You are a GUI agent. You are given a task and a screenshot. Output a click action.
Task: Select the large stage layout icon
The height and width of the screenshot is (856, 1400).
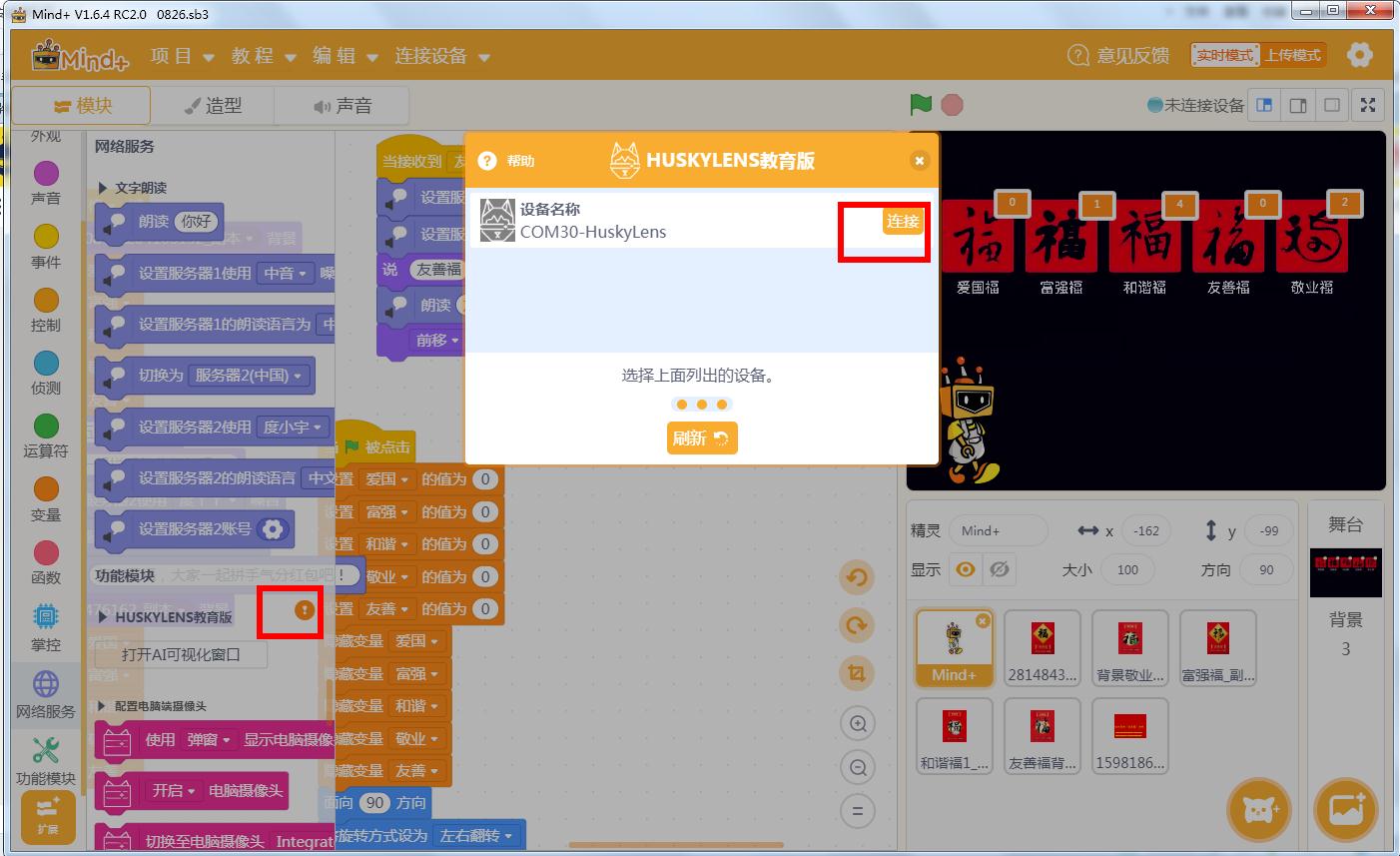click(x=1298, y=105)
